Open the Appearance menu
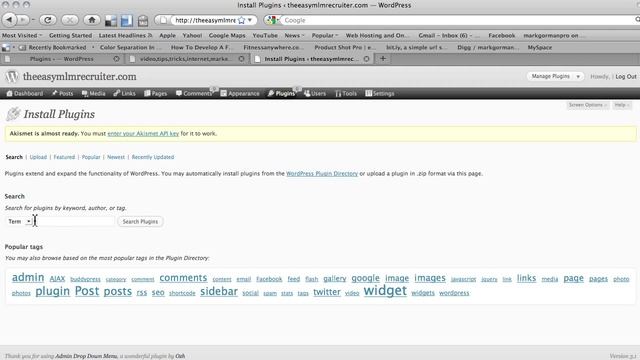Viewport: 640px width, 360px height. pyautogui.click(x=240, y=93)
